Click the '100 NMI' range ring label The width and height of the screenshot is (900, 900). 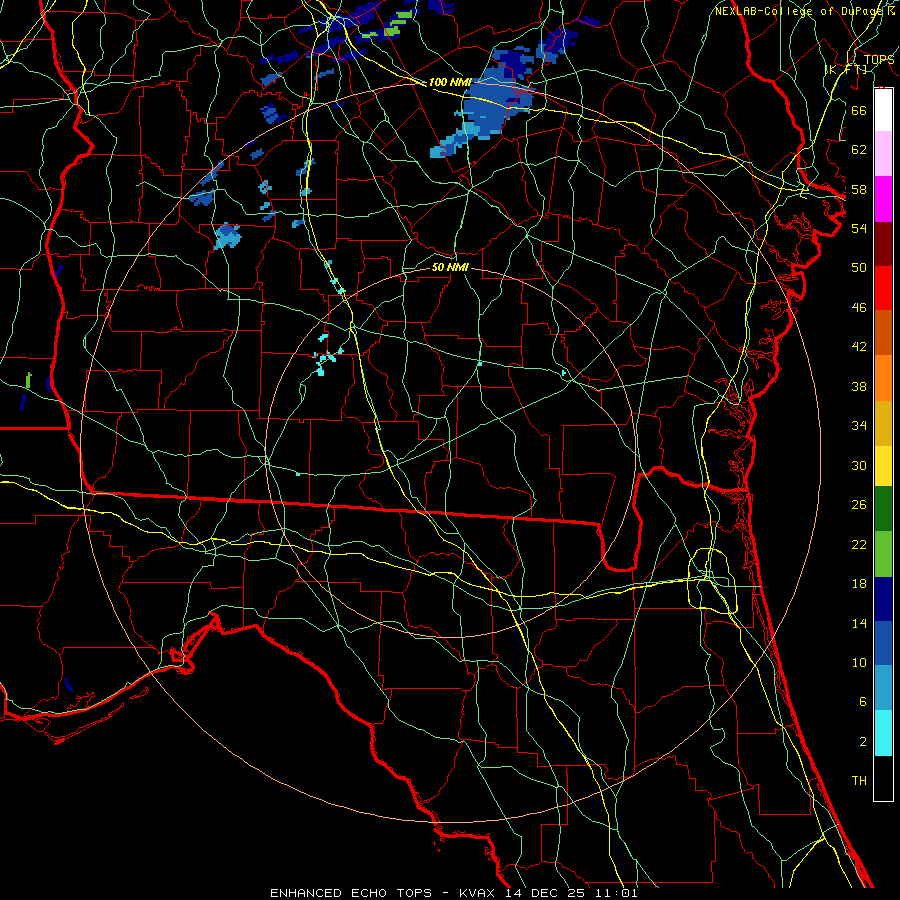pos(449,82)
